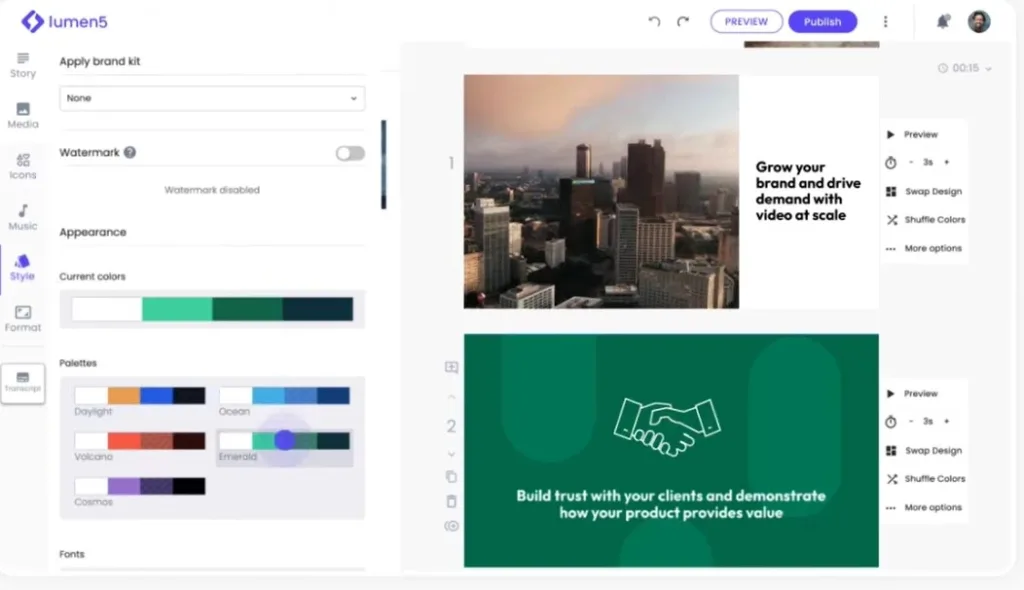Image resolution: width=1024 pixels, height=590 pixels.
Task: Click the PREVIEW button
Action: pyautogui.click(x=746, y=22)
